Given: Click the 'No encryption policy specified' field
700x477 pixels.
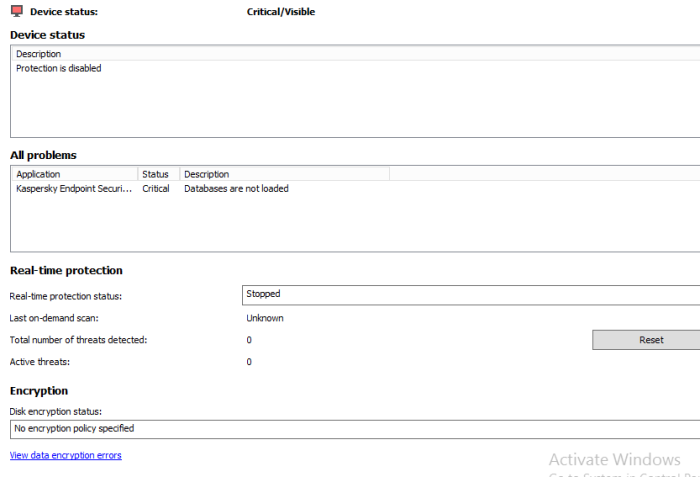Looking at the screenshot, I should (350, 428).
